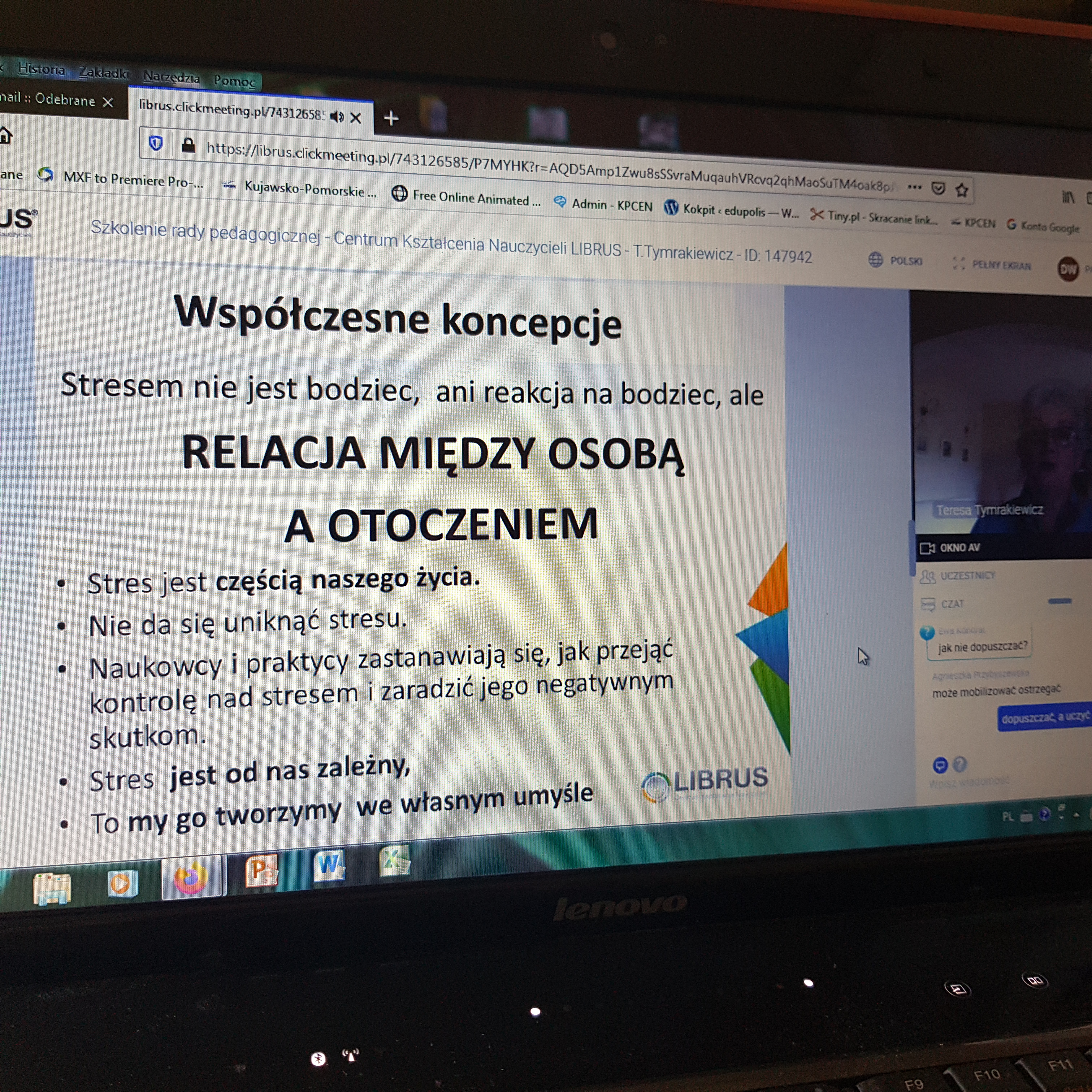
Task: Open PowerPoint from the taskbar
Action: click(x=261, y=871)
